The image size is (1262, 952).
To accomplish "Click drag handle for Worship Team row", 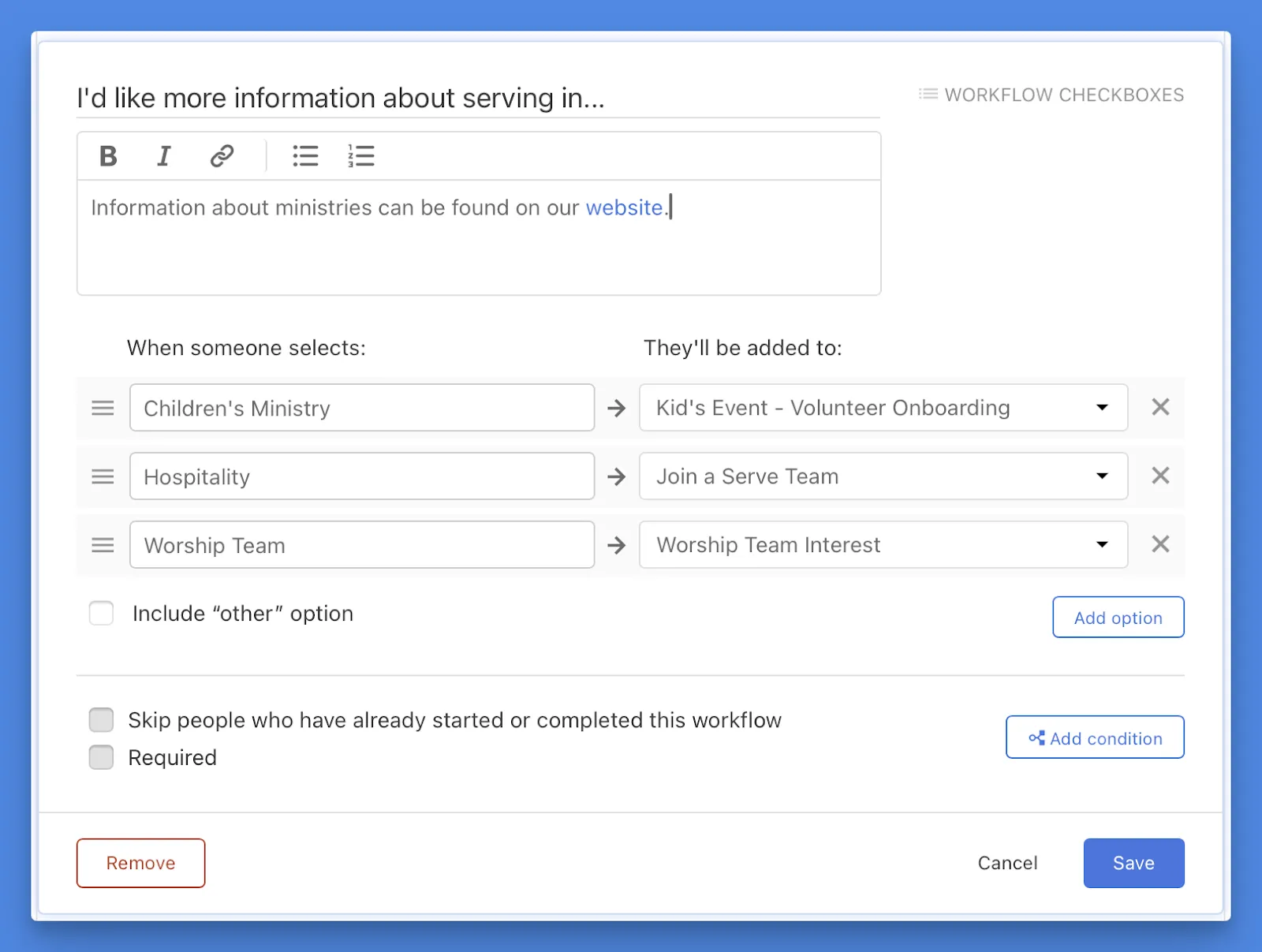I will [x=103, y=545].
